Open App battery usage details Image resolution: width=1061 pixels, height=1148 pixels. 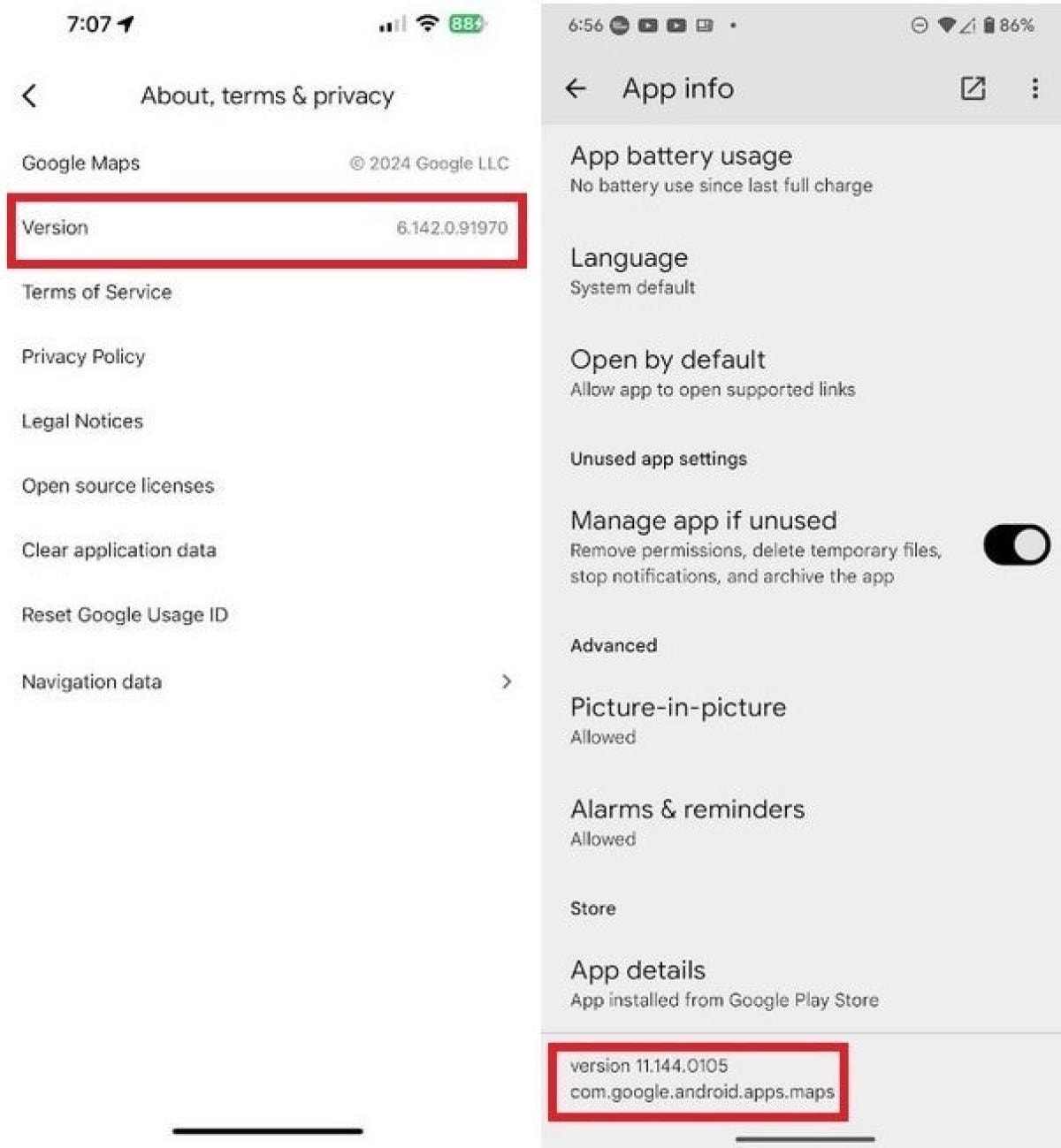(800, 169)
